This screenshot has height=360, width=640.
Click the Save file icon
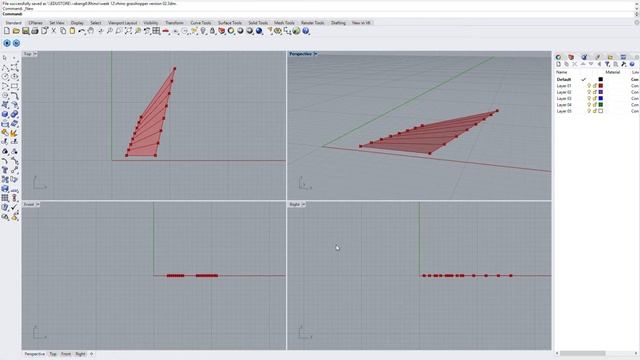coord(25,31)
